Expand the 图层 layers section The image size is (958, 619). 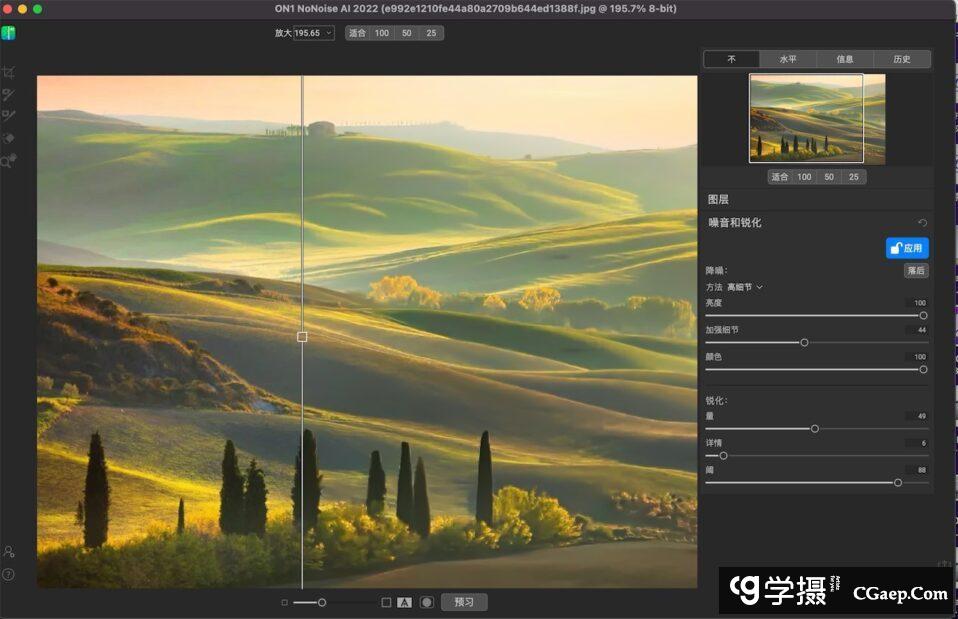pyautogui.click(x=718, y=200)
